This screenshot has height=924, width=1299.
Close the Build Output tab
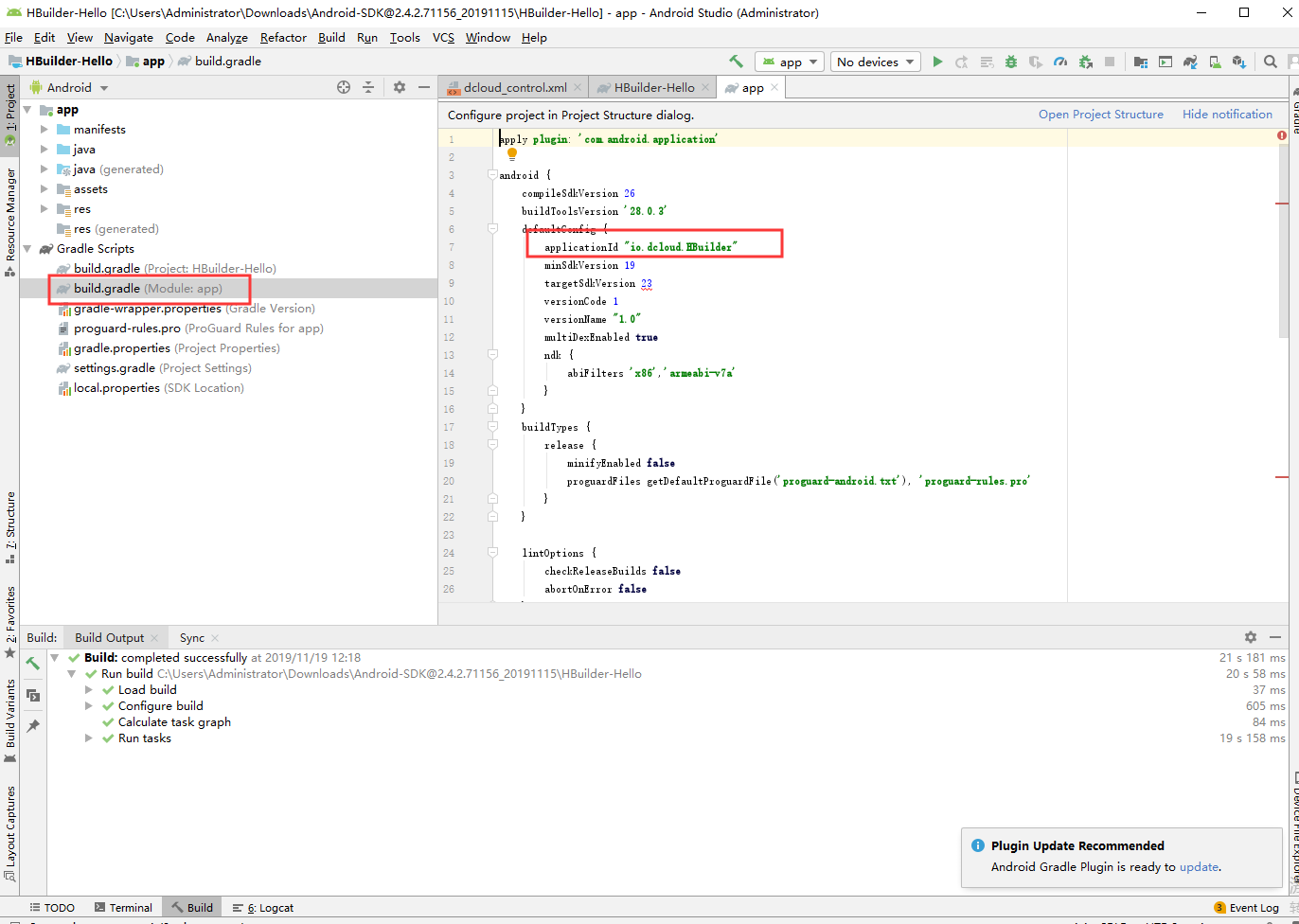(155, 638)
